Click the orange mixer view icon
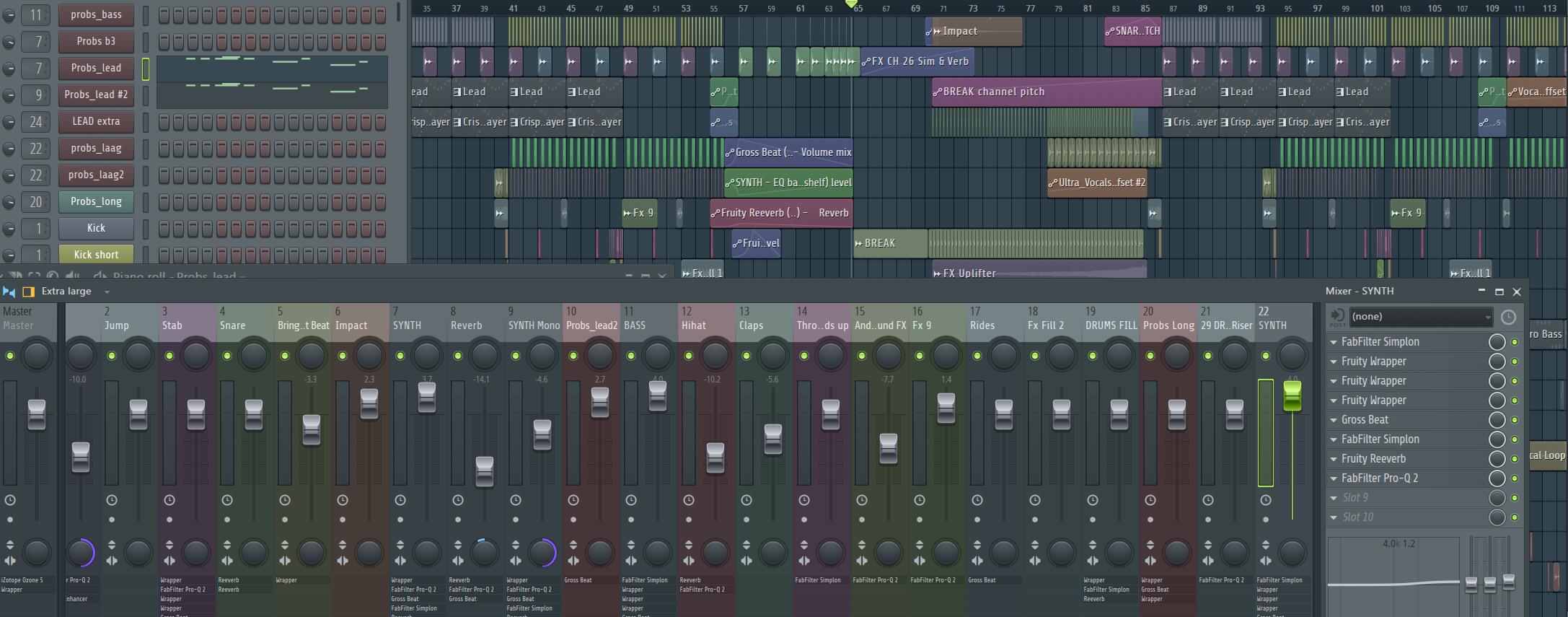Screen dimensions: 1568x617 pyautogui.click(x=29, y=292)
